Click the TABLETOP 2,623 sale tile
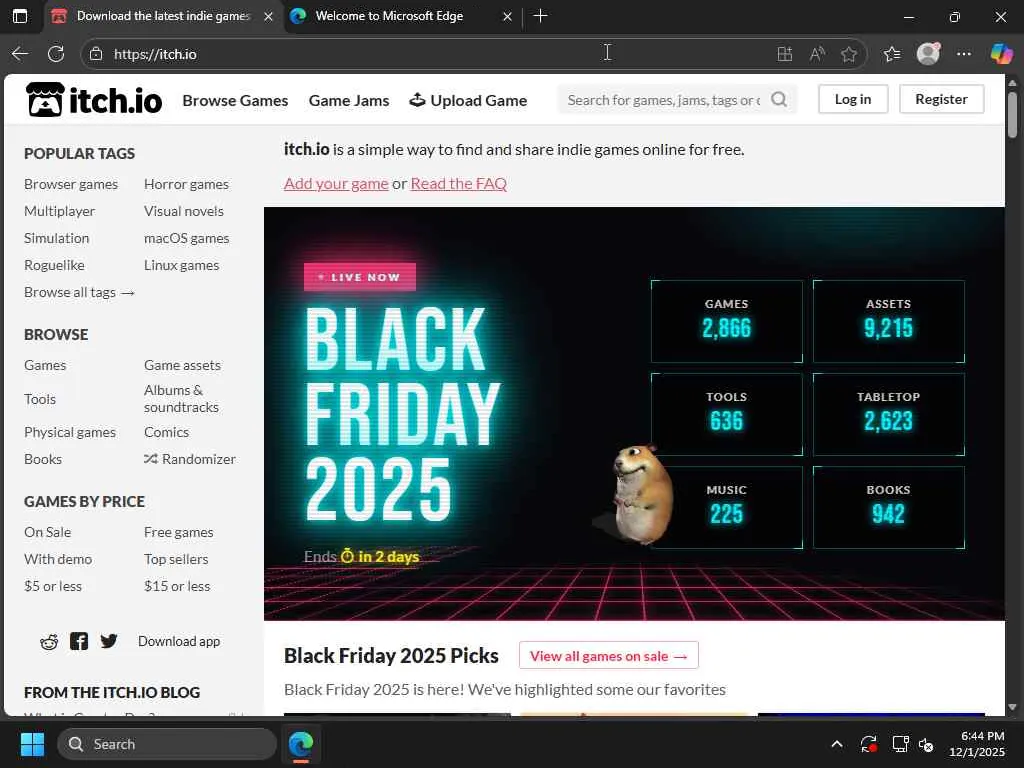The width and height of the screenshot is (1024, 768). 889,414
